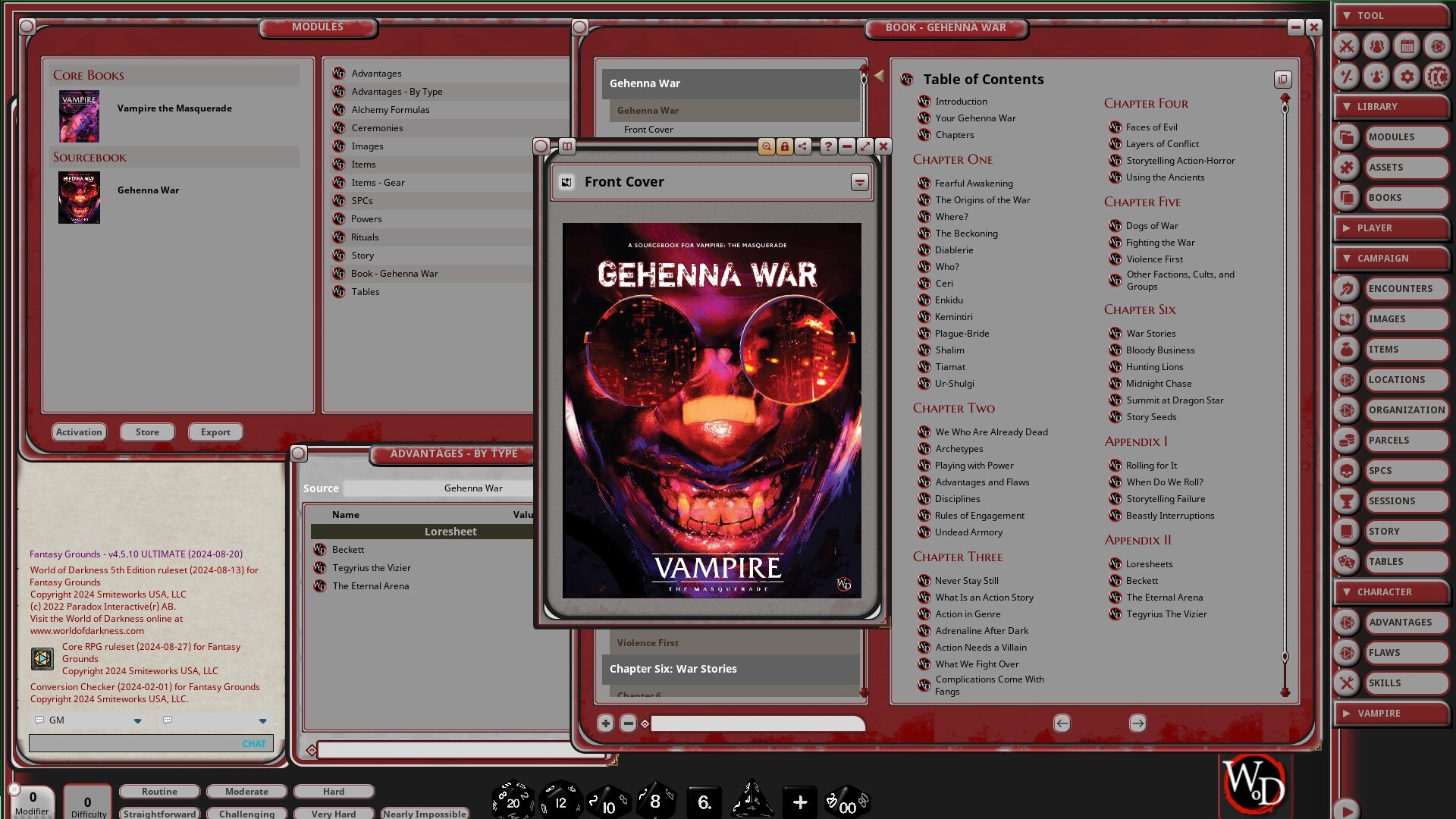Click the Gehenna War cover thumbnail

pos(79,198)
